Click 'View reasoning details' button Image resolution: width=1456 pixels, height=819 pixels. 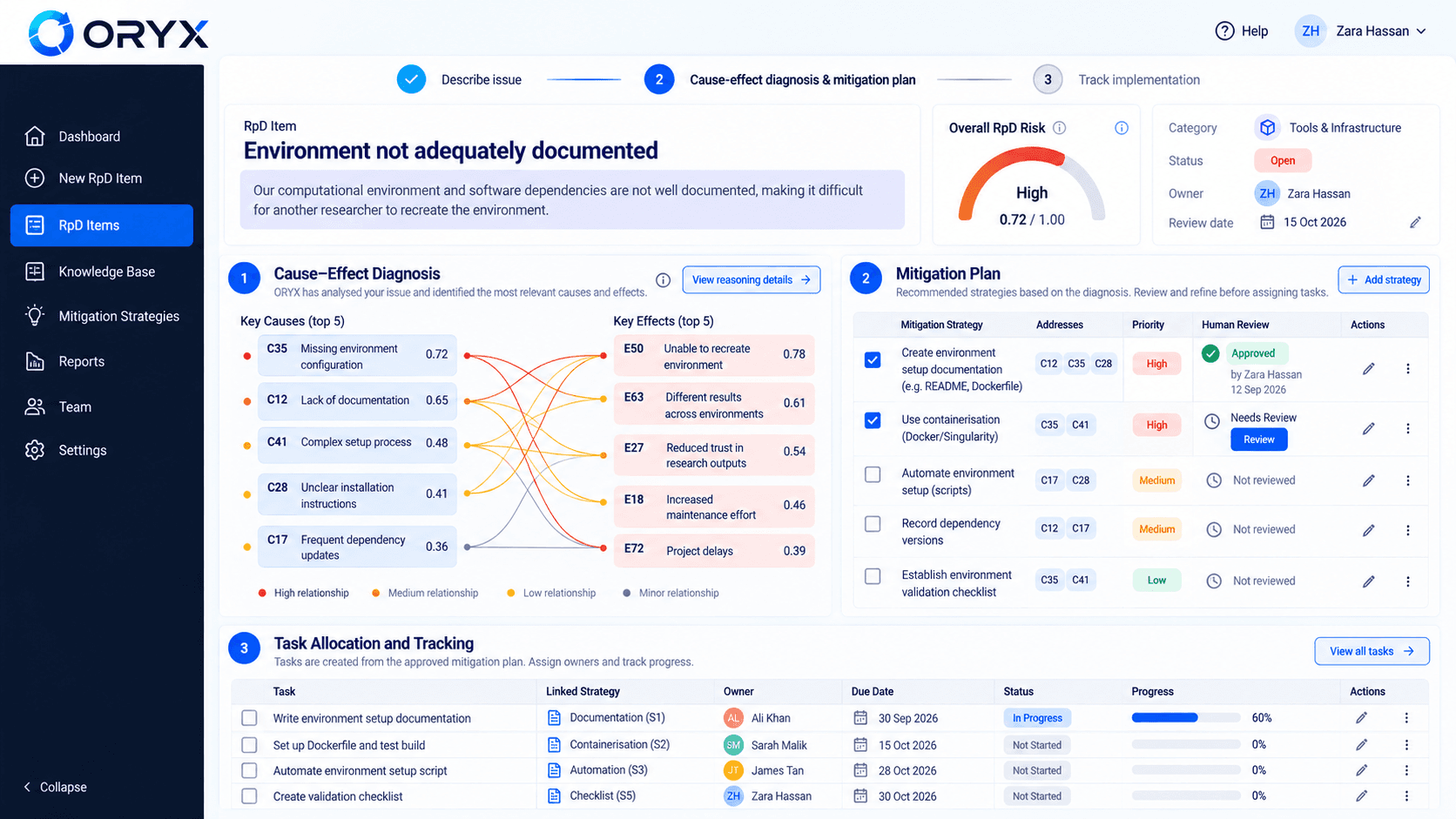click(x=752, y=280)
